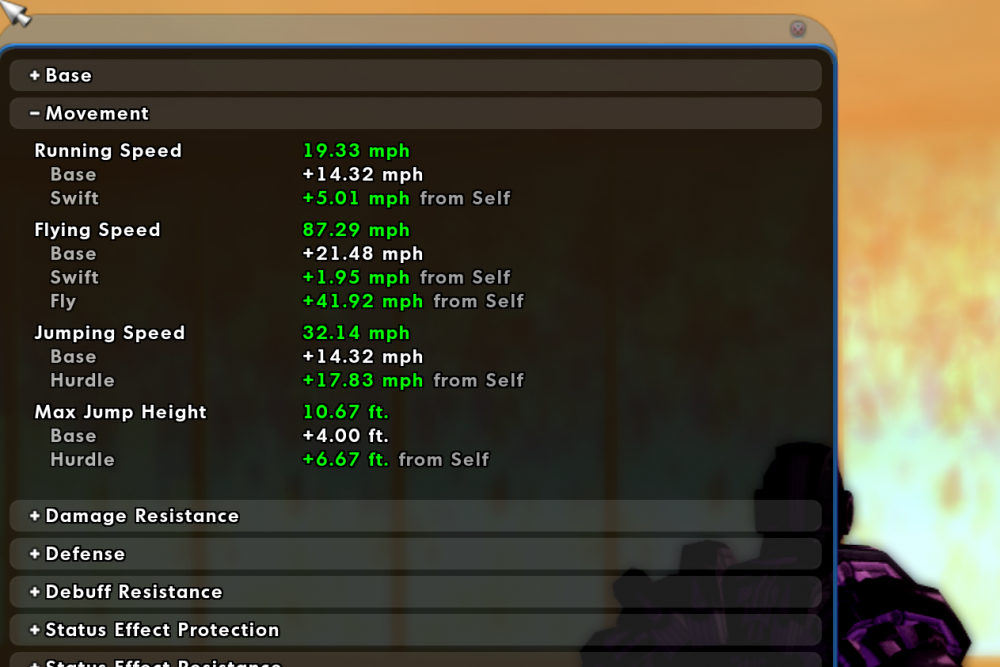Click the 19.33 mph running speed total
This screenshot has height=667, width=1000.
pyautogui.click(x=356, y=151)
